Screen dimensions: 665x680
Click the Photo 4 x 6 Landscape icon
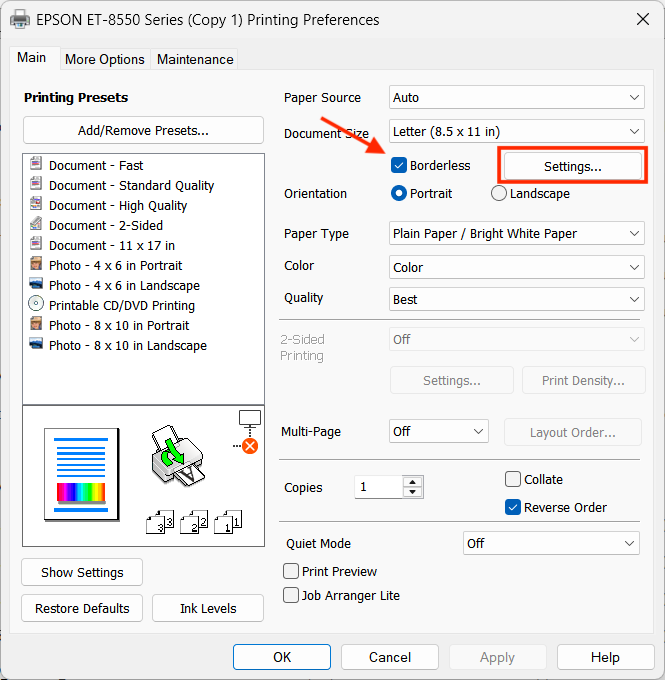[x=36, y=284]
